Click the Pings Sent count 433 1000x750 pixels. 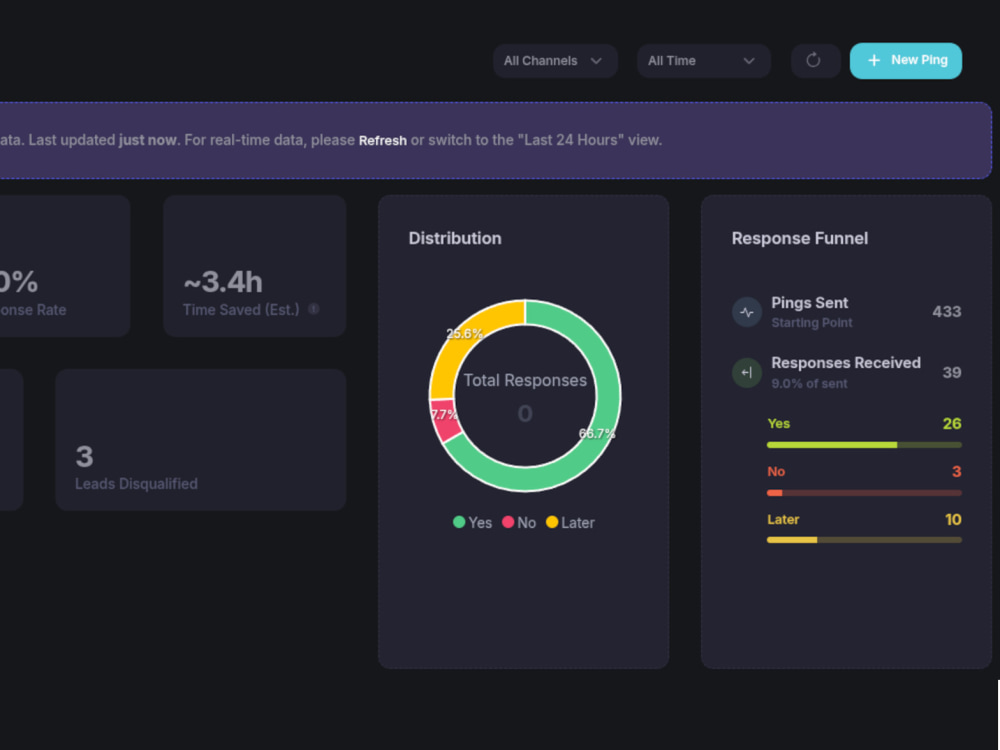pyautogui.click(x=946, y=311)
